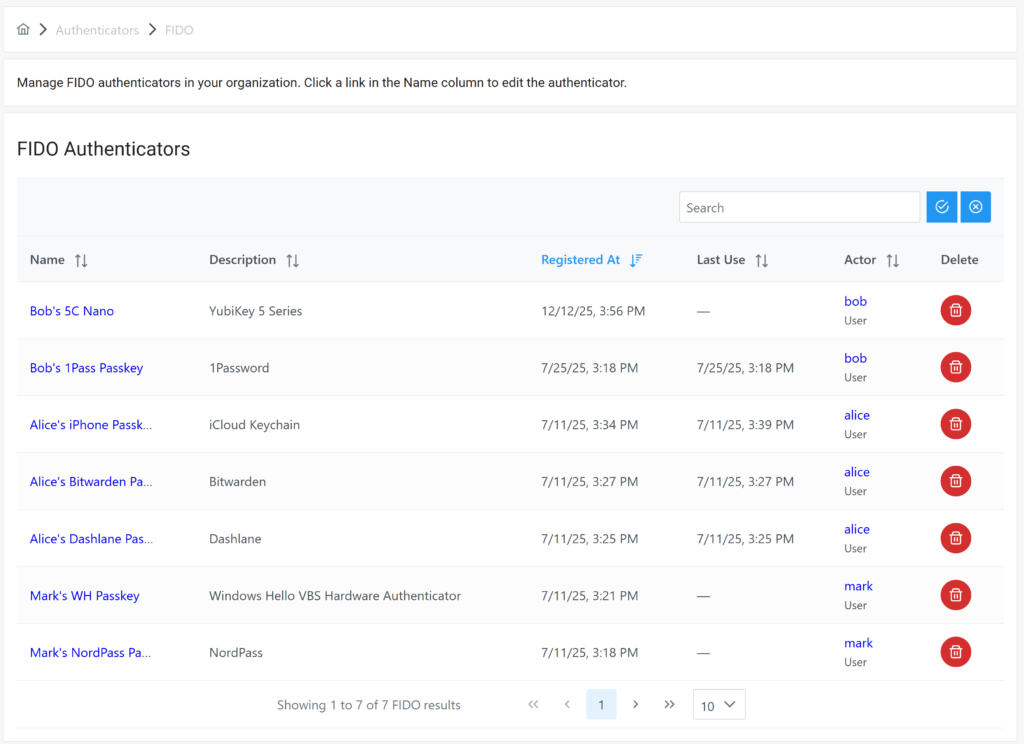
Task: Select the 7/11/25, 3:21 PM registered date
Action: [590, 596]
